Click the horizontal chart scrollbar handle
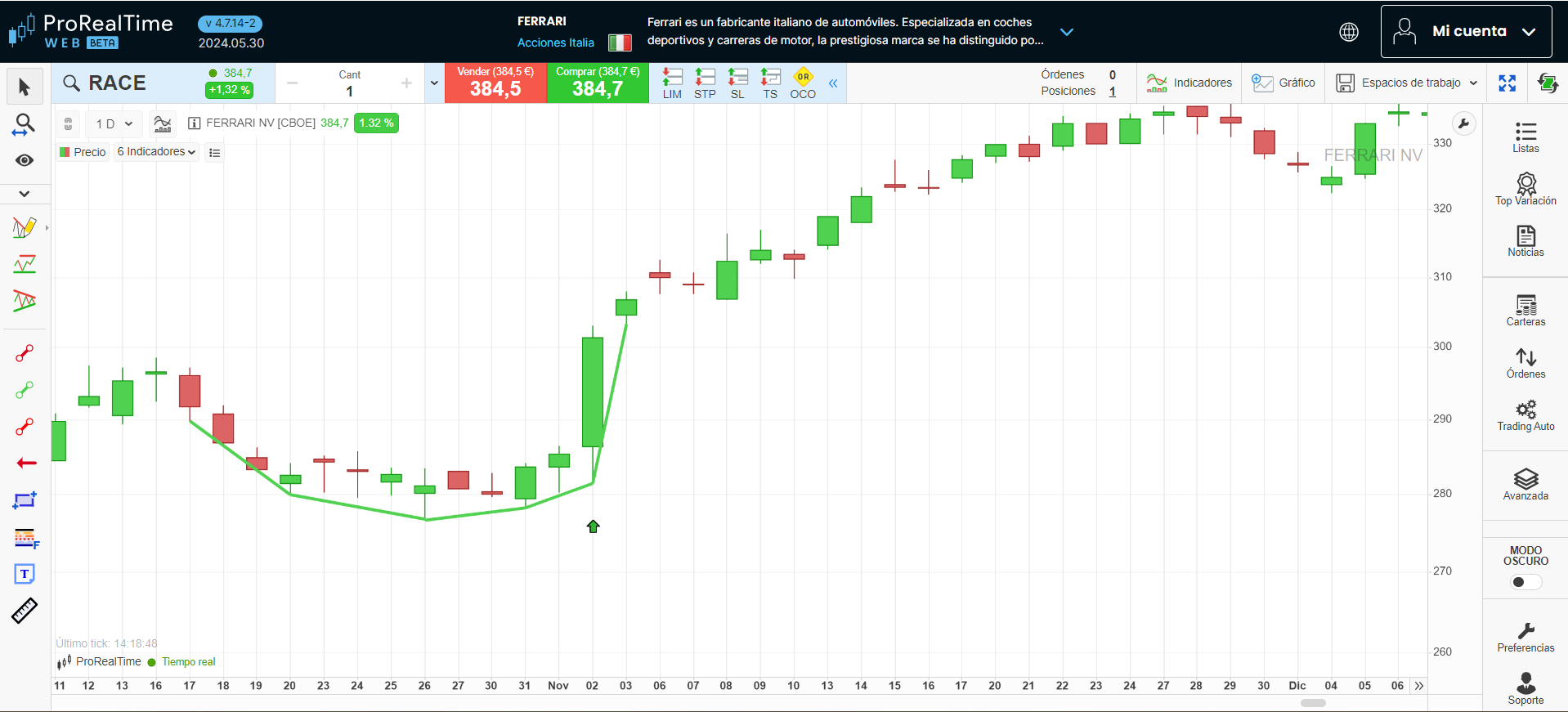Image resolution: width=1568 pixels, height=712 pixels. click(x=1313, y=703)
